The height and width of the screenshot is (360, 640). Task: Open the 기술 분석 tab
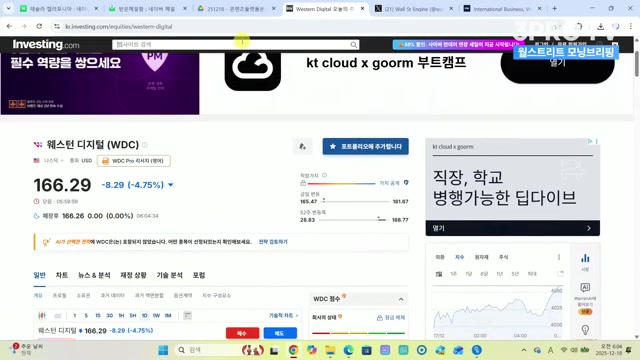click(x=169, y=275)
